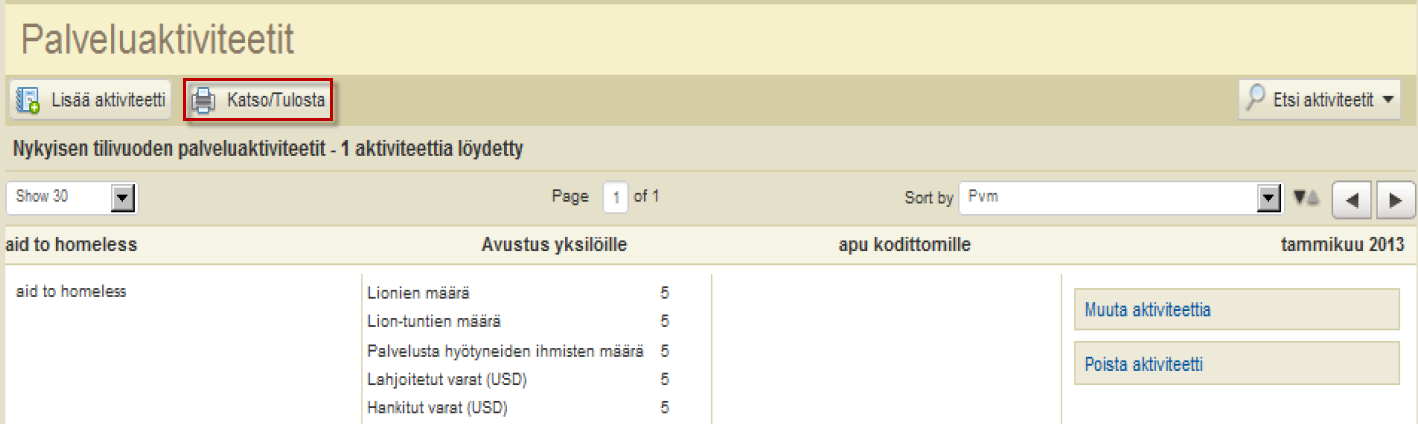Click the 'tammikuu 2013' date text
This screenshot has height=424, width=1418.
(x=1343, y=245)
